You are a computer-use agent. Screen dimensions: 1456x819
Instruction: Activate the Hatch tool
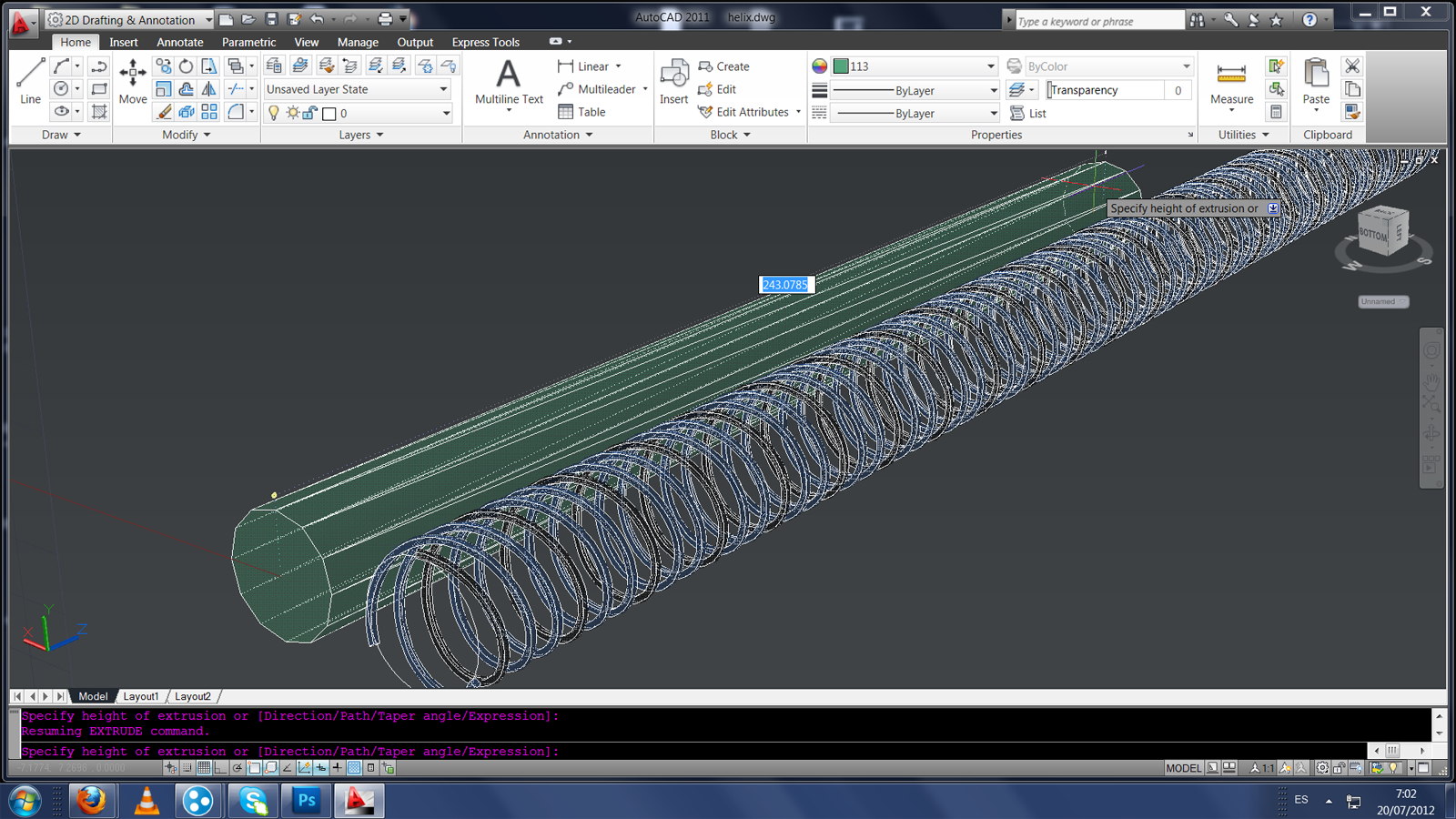tap(99, 112)
